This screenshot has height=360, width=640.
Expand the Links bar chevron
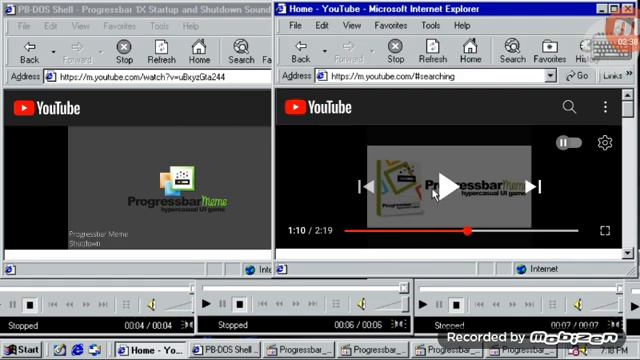click(x=629, y=73)
